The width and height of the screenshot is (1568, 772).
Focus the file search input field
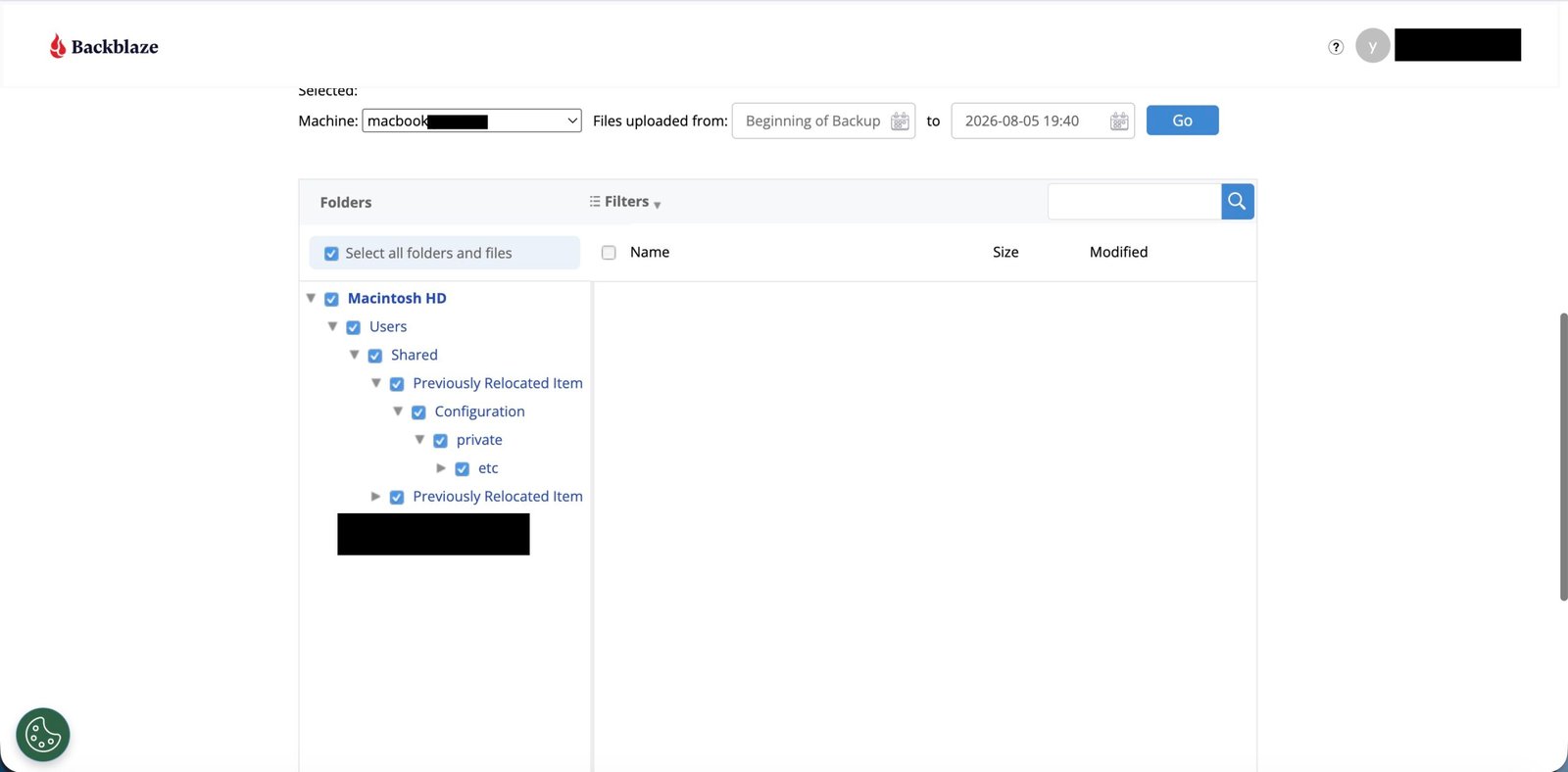(1134, 202)
